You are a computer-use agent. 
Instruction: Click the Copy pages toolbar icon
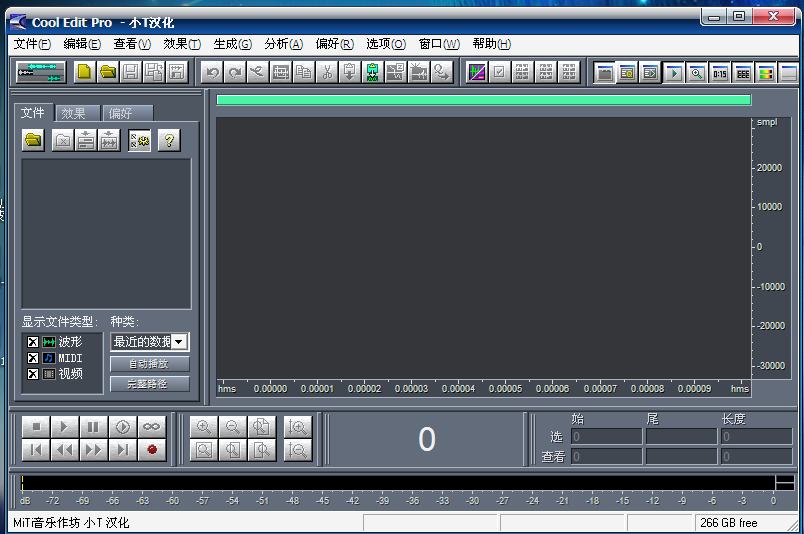point(304,72)
